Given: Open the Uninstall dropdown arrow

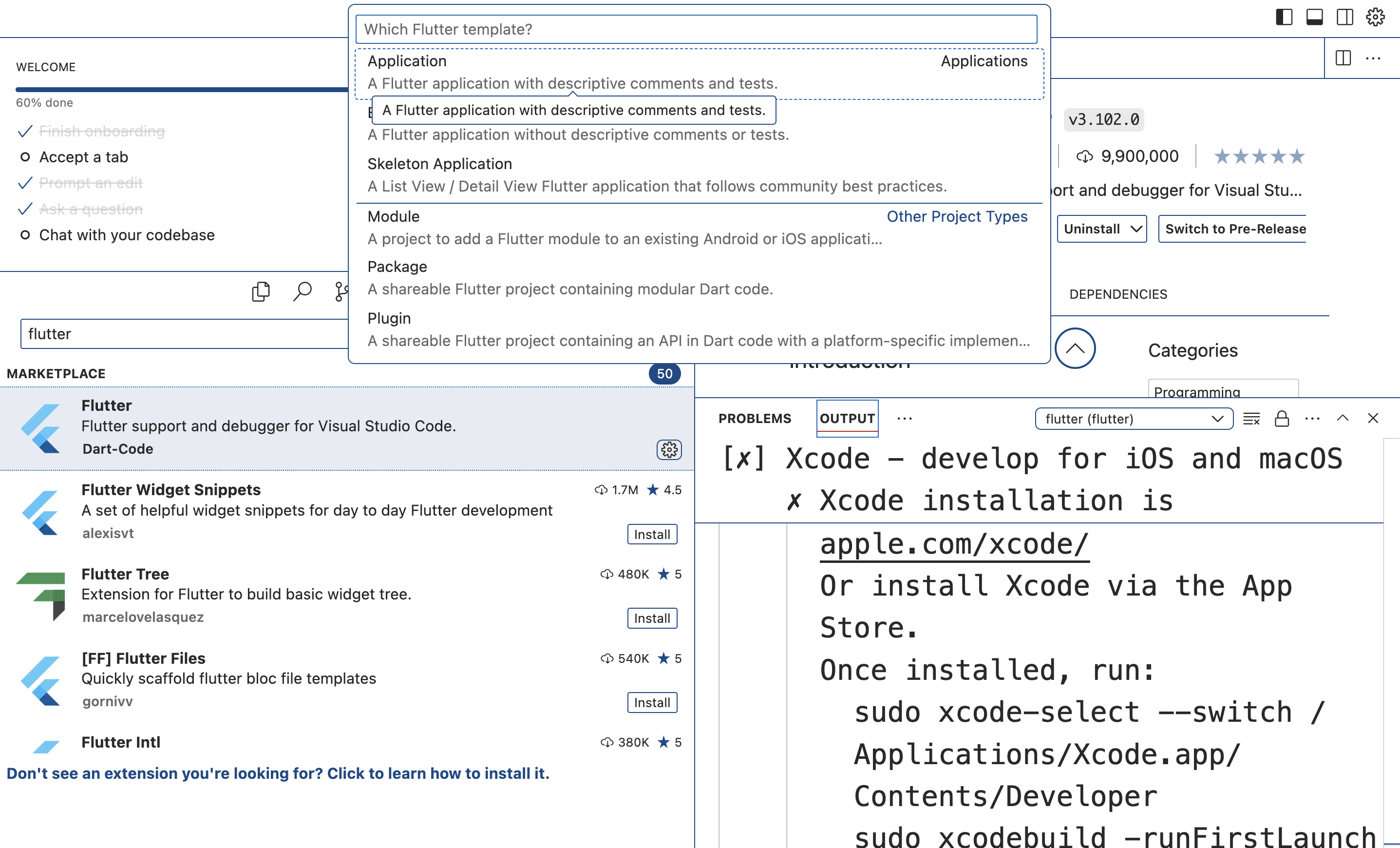Looking at the screenshot, I should [1136, 229].
